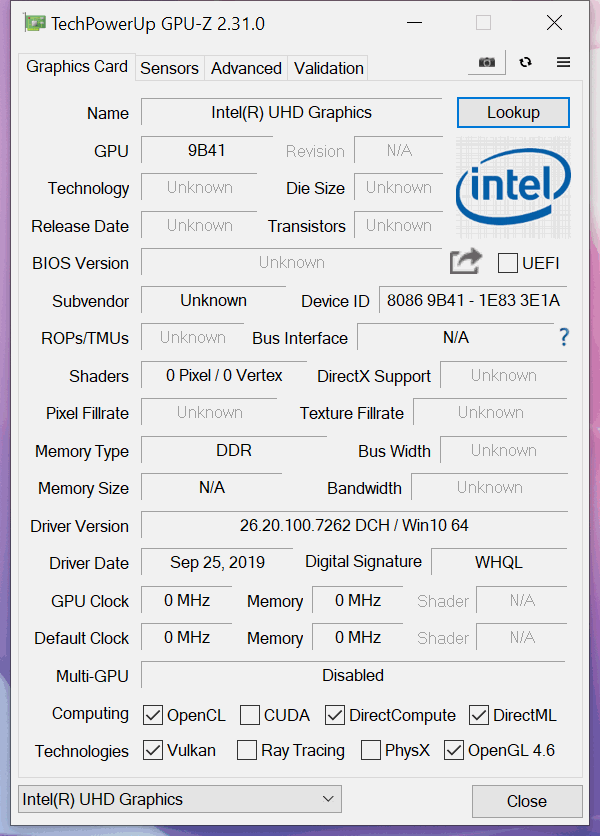Open the Intel(R) UHD Graphics GPU dropdown
The width and height of the screenshot is (600, 836).
(180, 799)
